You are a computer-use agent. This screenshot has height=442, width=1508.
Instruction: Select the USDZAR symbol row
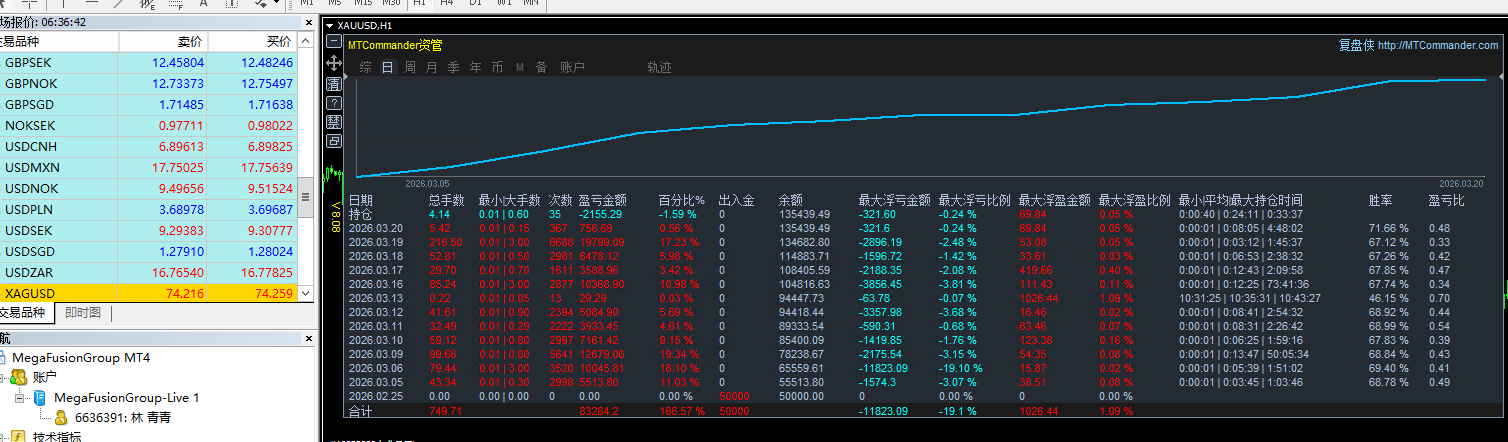(149, 272)
